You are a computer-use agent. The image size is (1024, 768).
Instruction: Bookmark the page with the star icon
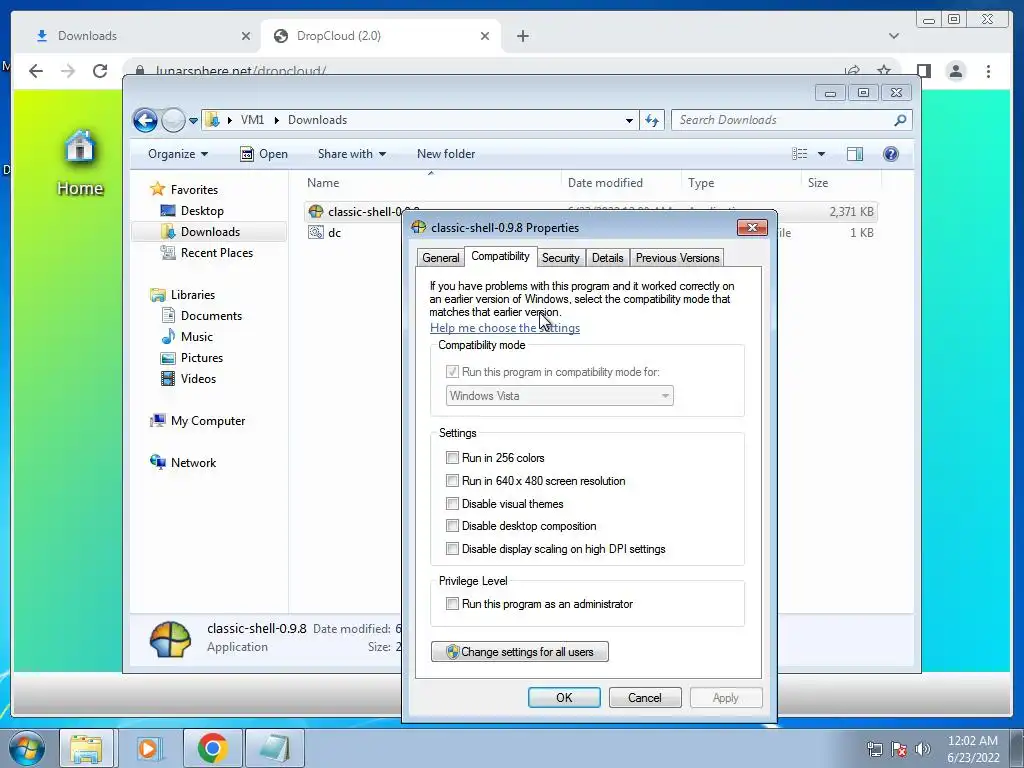pos(884,70)
